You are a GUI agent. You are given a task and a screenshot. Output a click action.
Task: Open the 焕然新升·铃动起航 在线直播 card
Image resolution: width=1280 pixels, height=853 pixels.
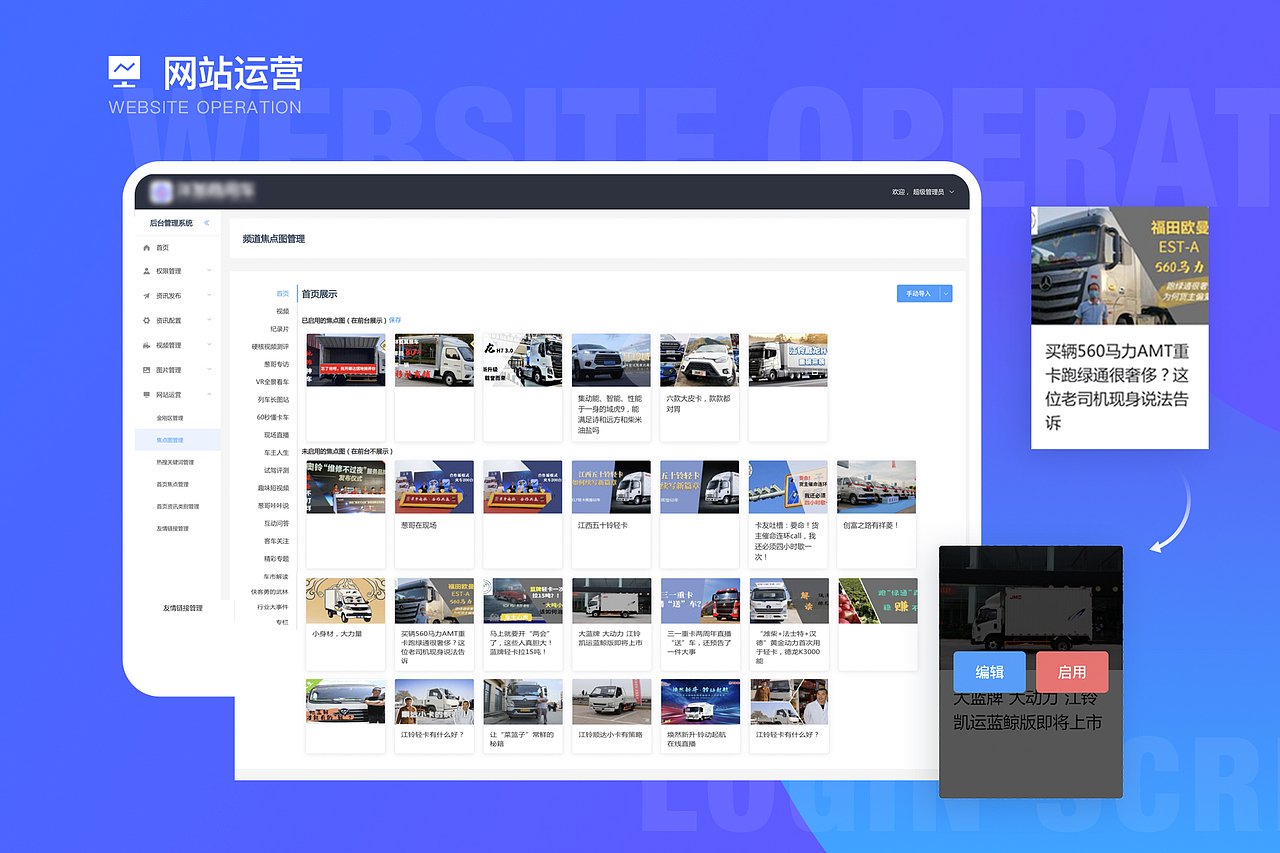699,716
